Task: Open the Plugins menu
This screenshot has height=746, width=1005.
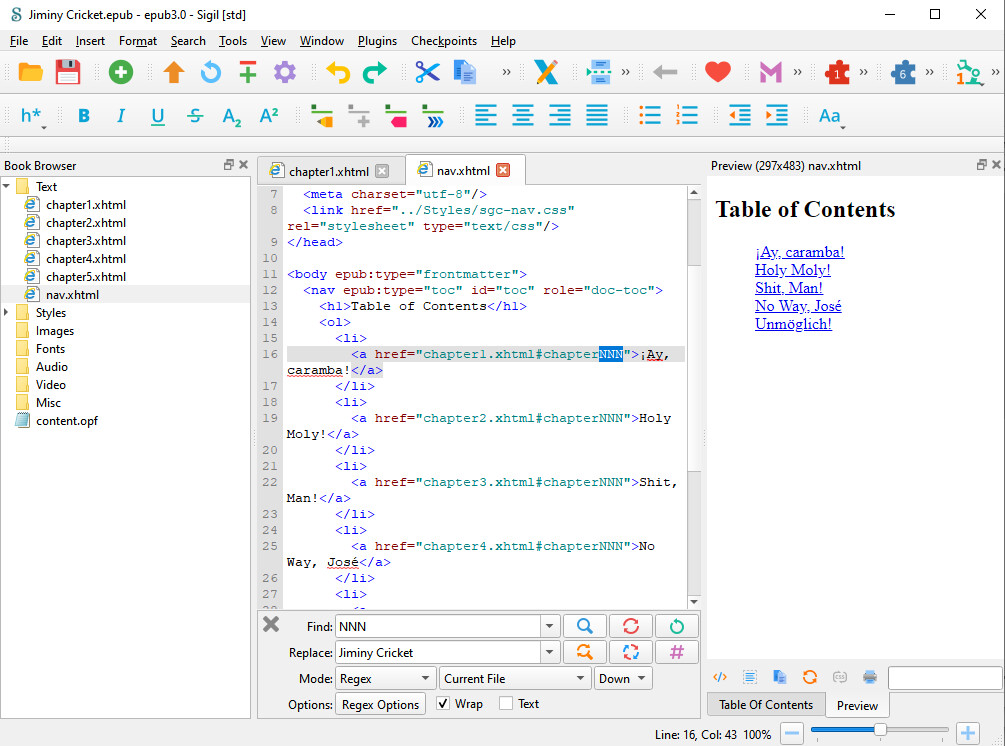Action: 376,41
